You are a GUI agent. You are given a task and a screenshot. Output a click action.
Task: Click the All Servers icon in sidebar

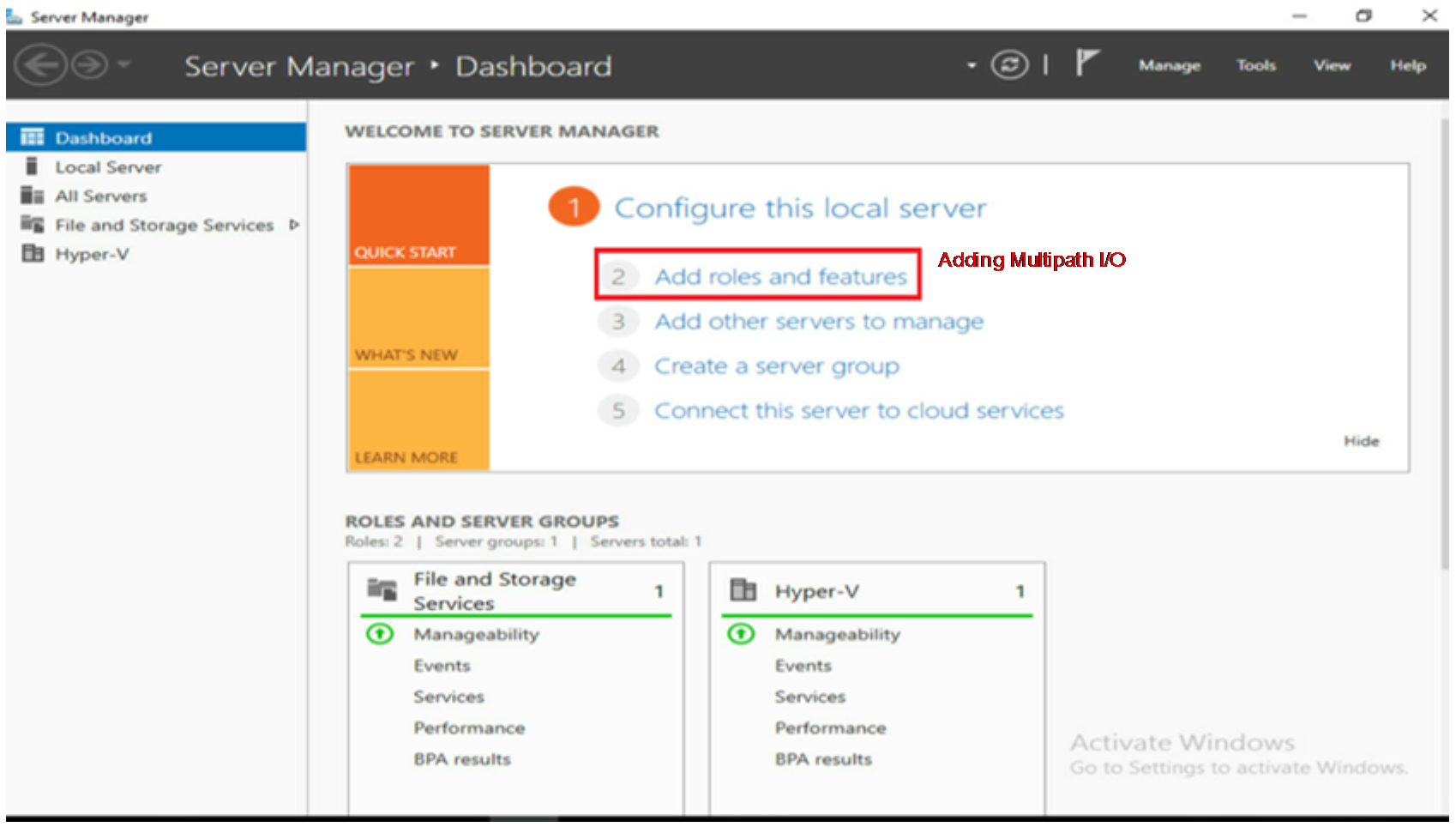pyautogui.click(x=33, y=196)
